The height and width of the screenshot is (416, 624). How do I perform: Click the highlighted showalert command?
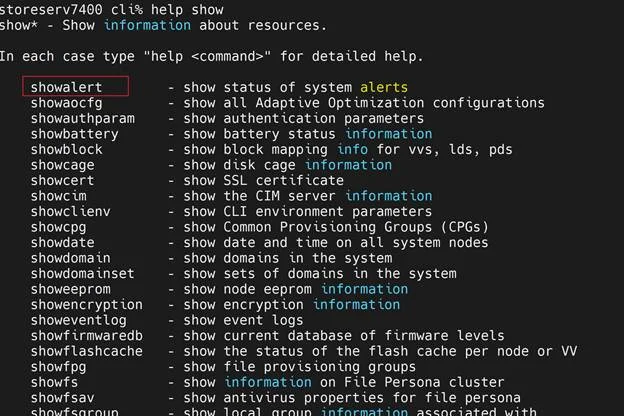pyautogui.click(x=66, y=87)
